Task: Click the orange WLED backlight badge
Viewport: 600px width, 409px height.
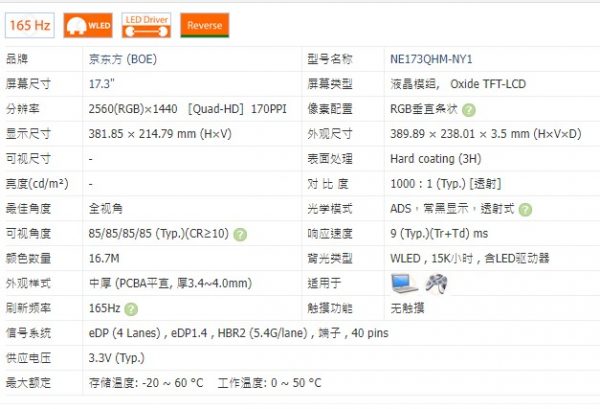Action: click(88, 26)
